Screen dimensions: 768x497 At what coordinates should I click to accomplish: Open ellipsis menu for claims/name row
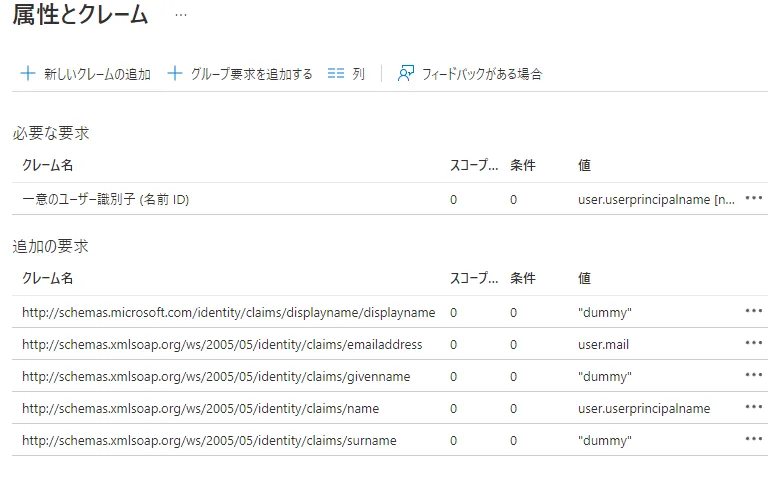point(754,407)
